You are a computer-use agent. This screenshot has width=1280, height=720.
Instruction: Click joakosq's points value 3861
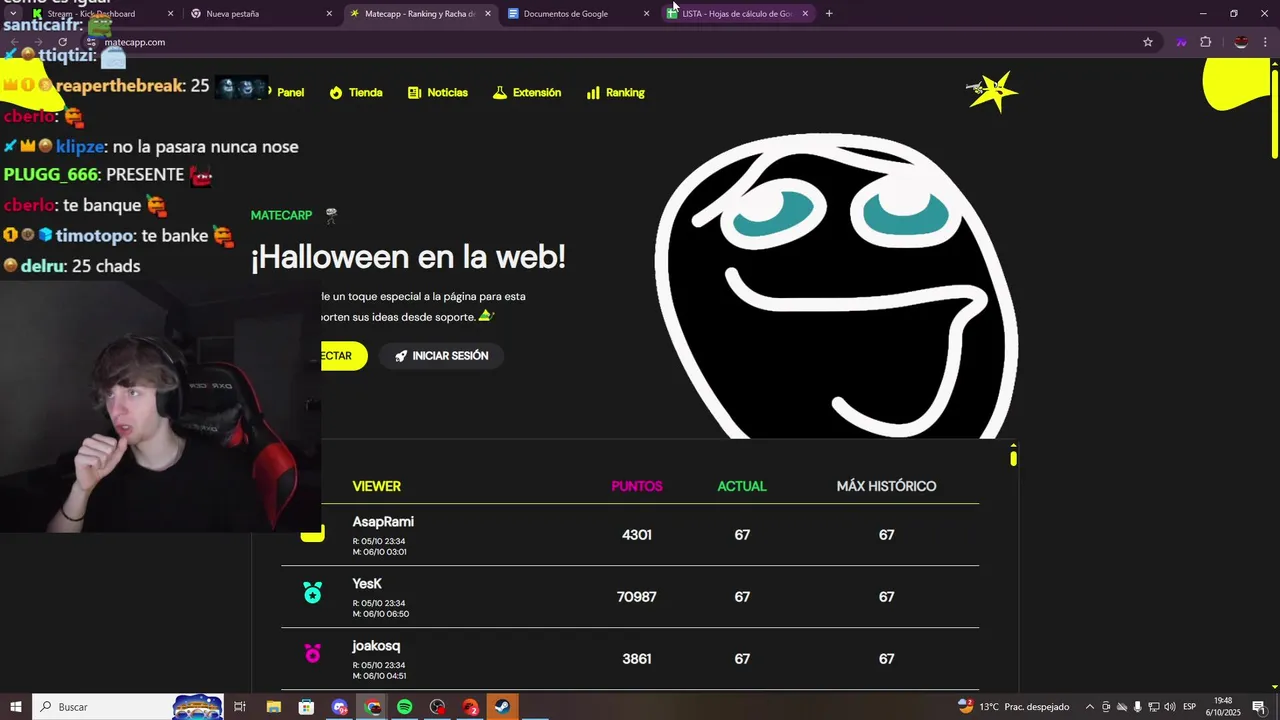(x=637, y=659)
